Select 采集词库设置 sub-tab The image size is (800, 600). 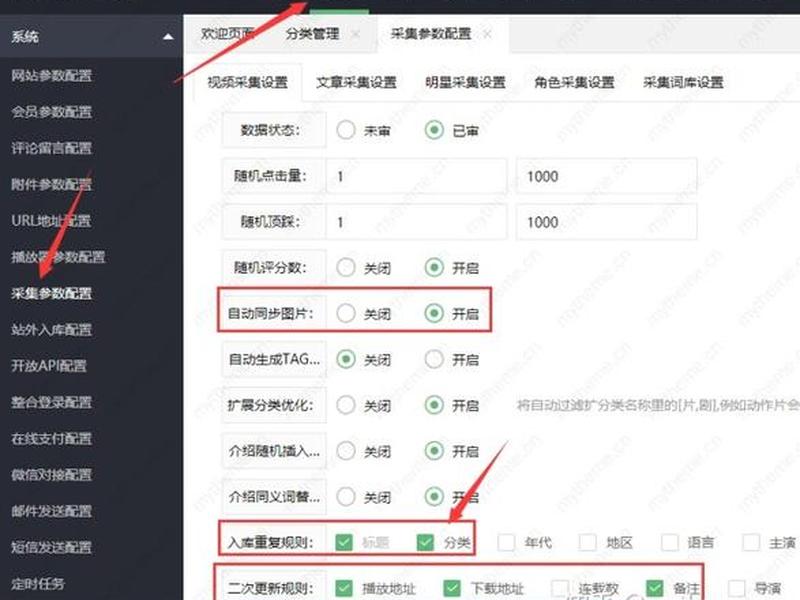[683, 82]
